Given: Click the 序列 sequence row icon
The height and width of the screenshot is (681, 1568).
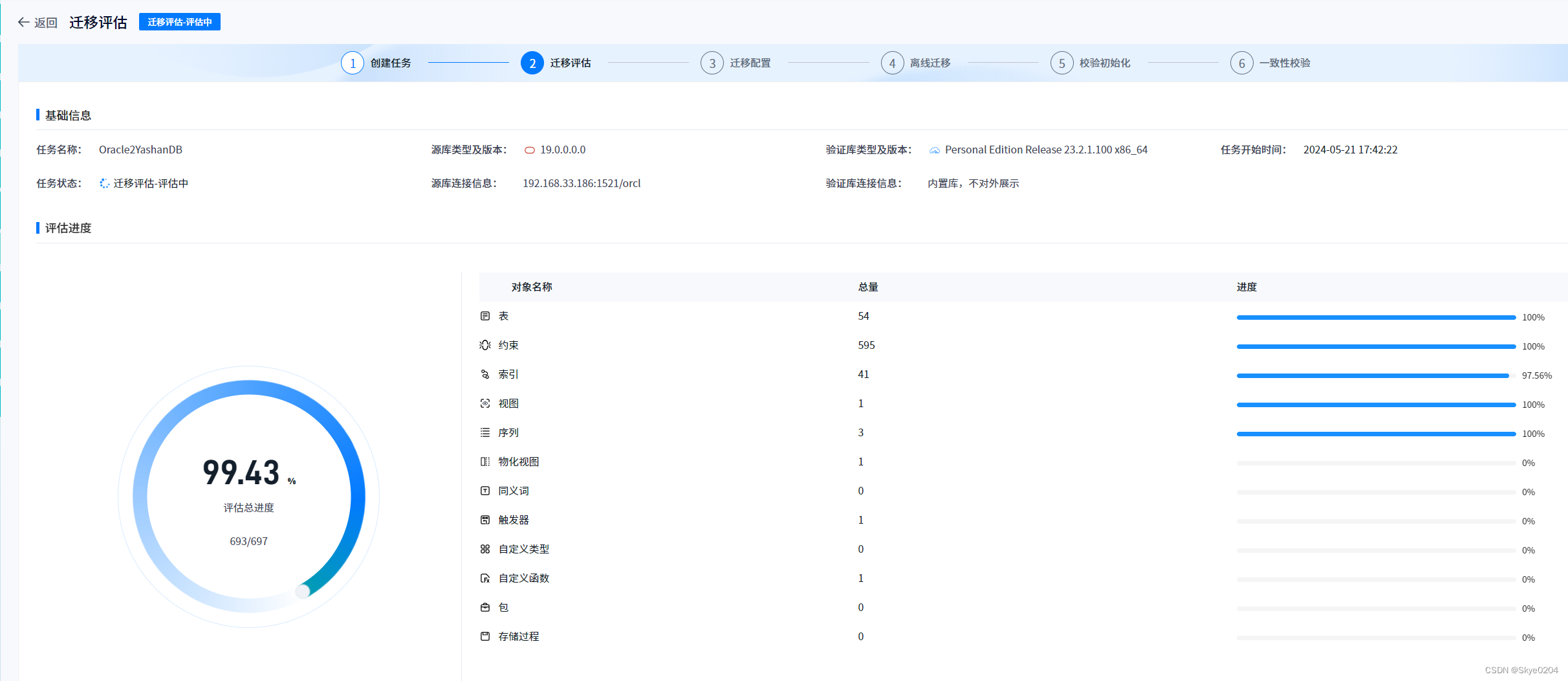Looking at the screenshot, I should 485,432.
